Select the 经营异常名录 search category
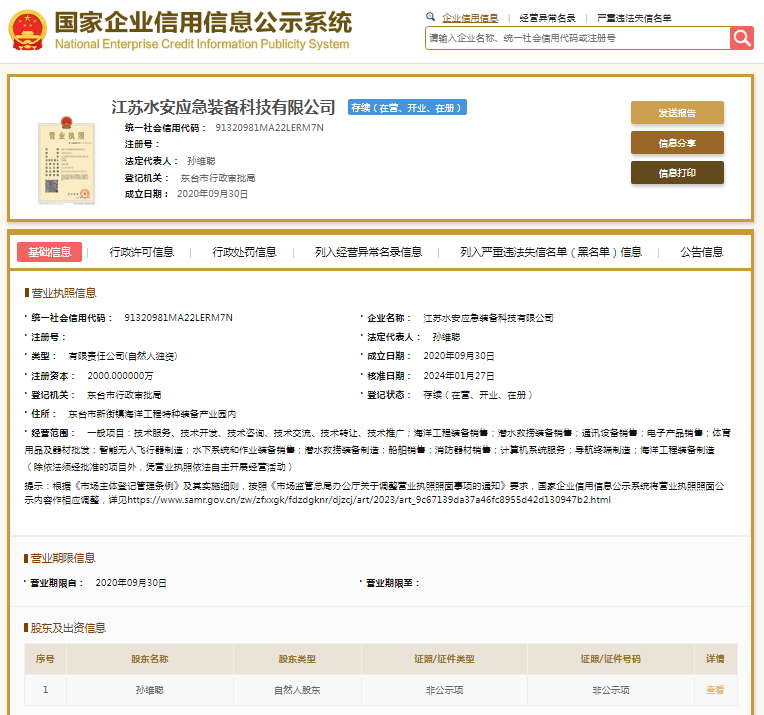Screen dimensions: 764x715 click(547, 18)
